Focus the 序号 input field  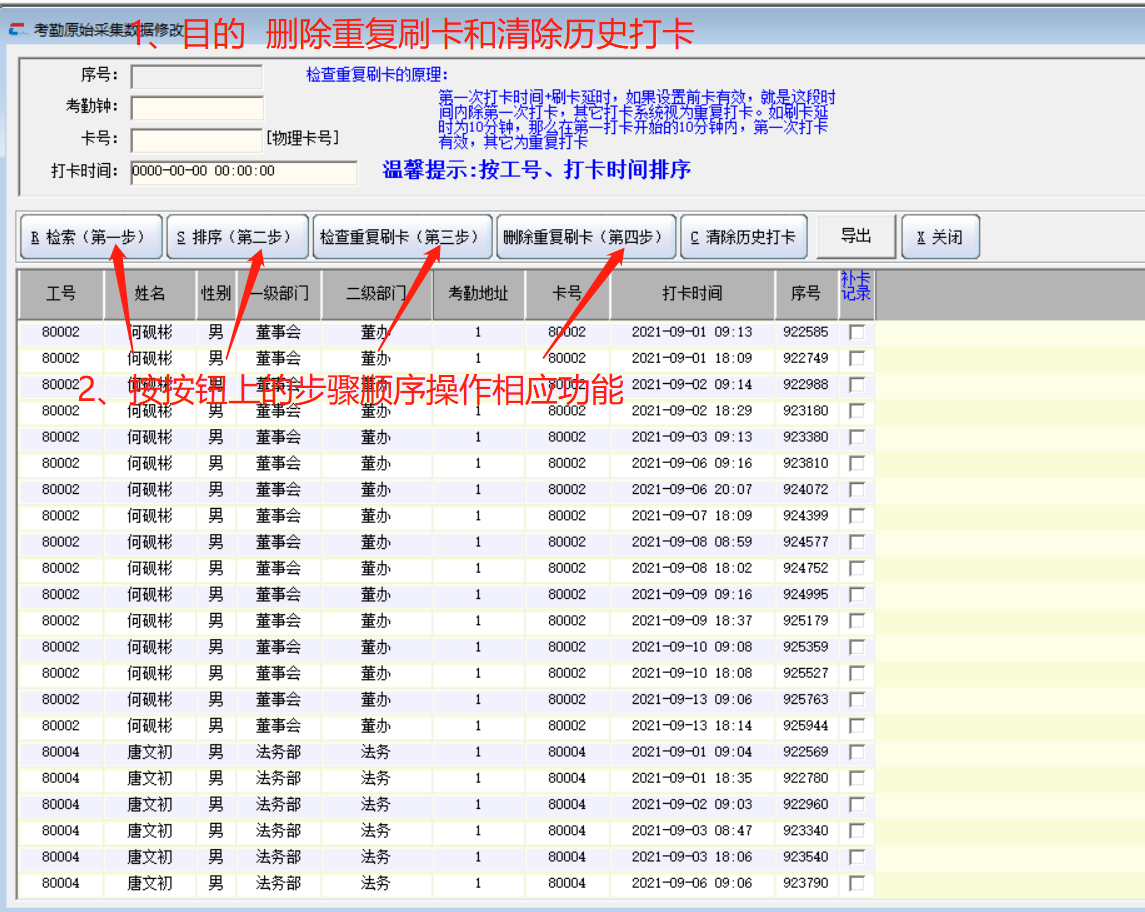[x=196, y=76]
